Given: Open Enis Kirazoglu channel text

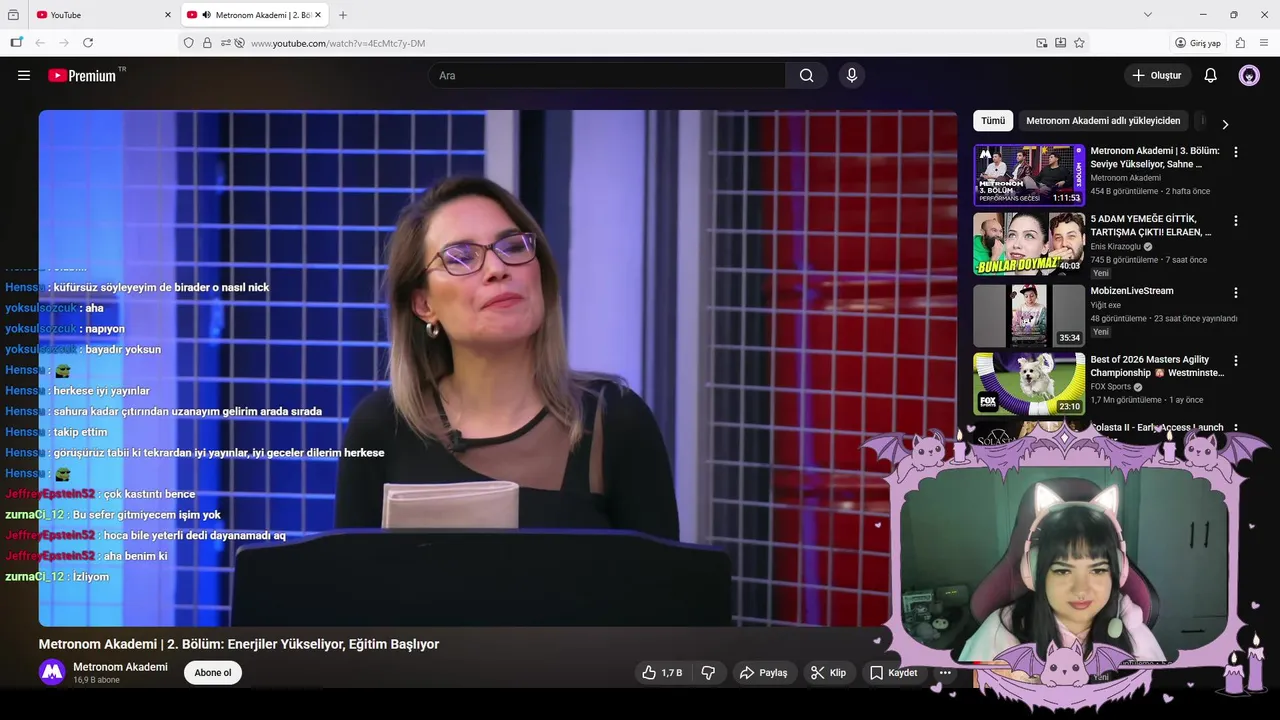Looking at the screenshot, I should coord(1115,246).
